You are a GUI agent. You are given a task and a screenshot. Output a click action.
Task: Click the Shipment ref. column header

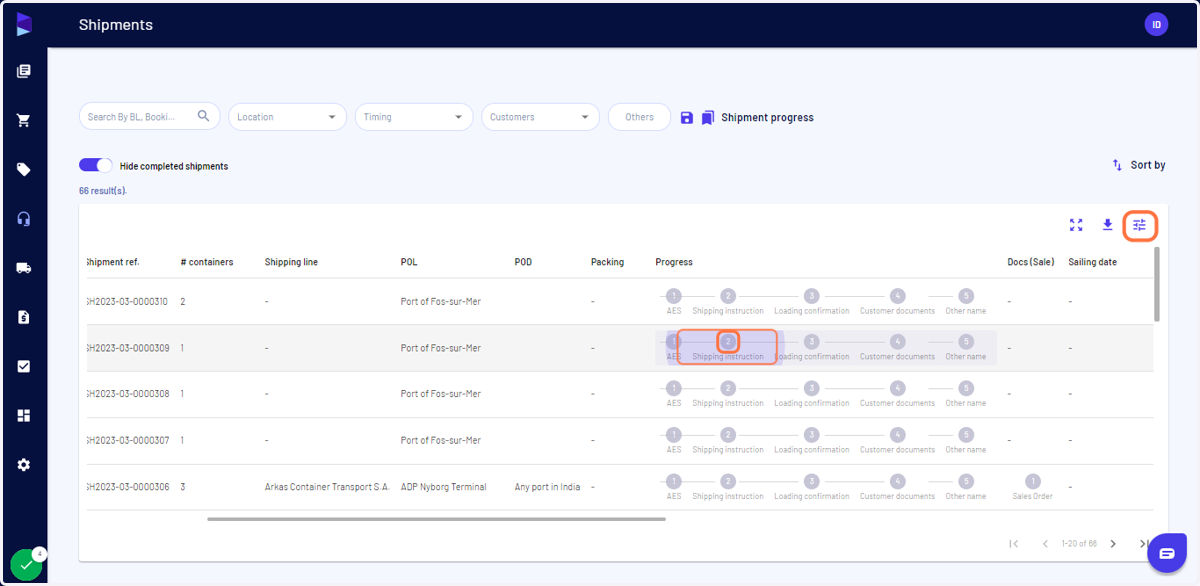pyautogui.click(x=113, y=262)
